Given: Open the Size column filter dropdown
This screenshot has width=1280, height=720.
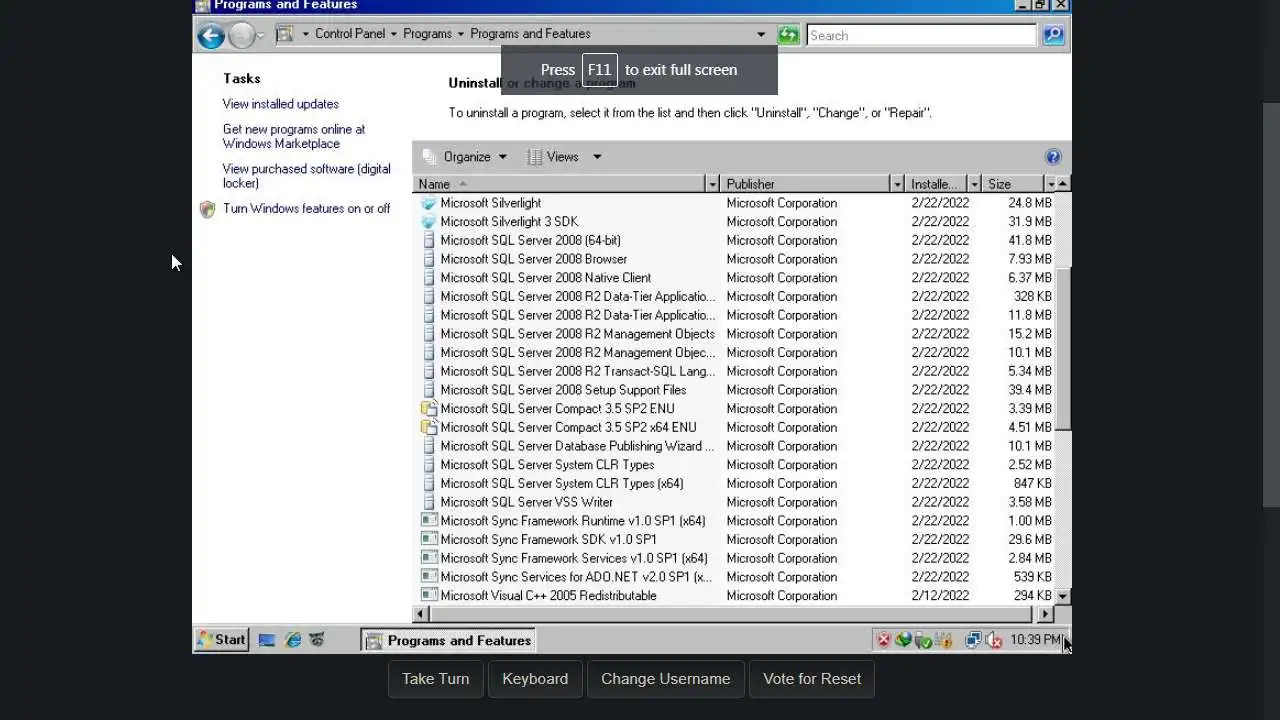Looking at the screenshot, I should coord(1050,184).
